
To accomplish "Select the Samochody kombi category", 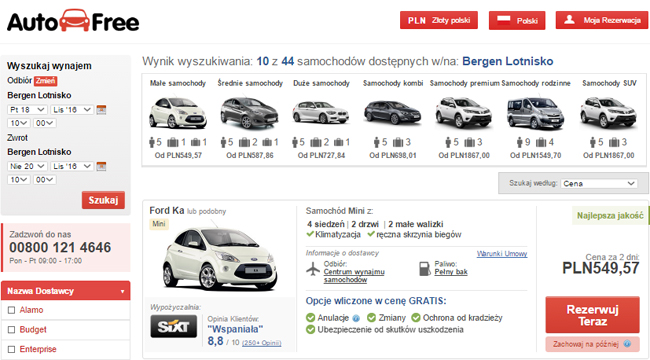I will pos(393,119).
